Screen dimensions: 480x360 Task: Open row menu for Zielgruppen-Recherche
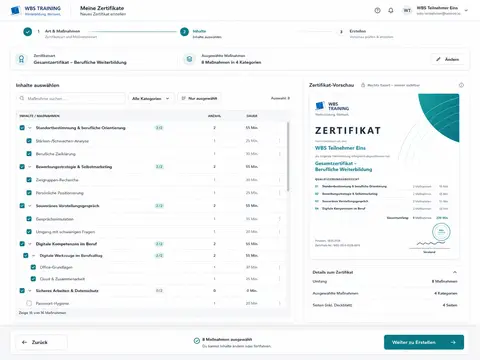pos(279,180)
